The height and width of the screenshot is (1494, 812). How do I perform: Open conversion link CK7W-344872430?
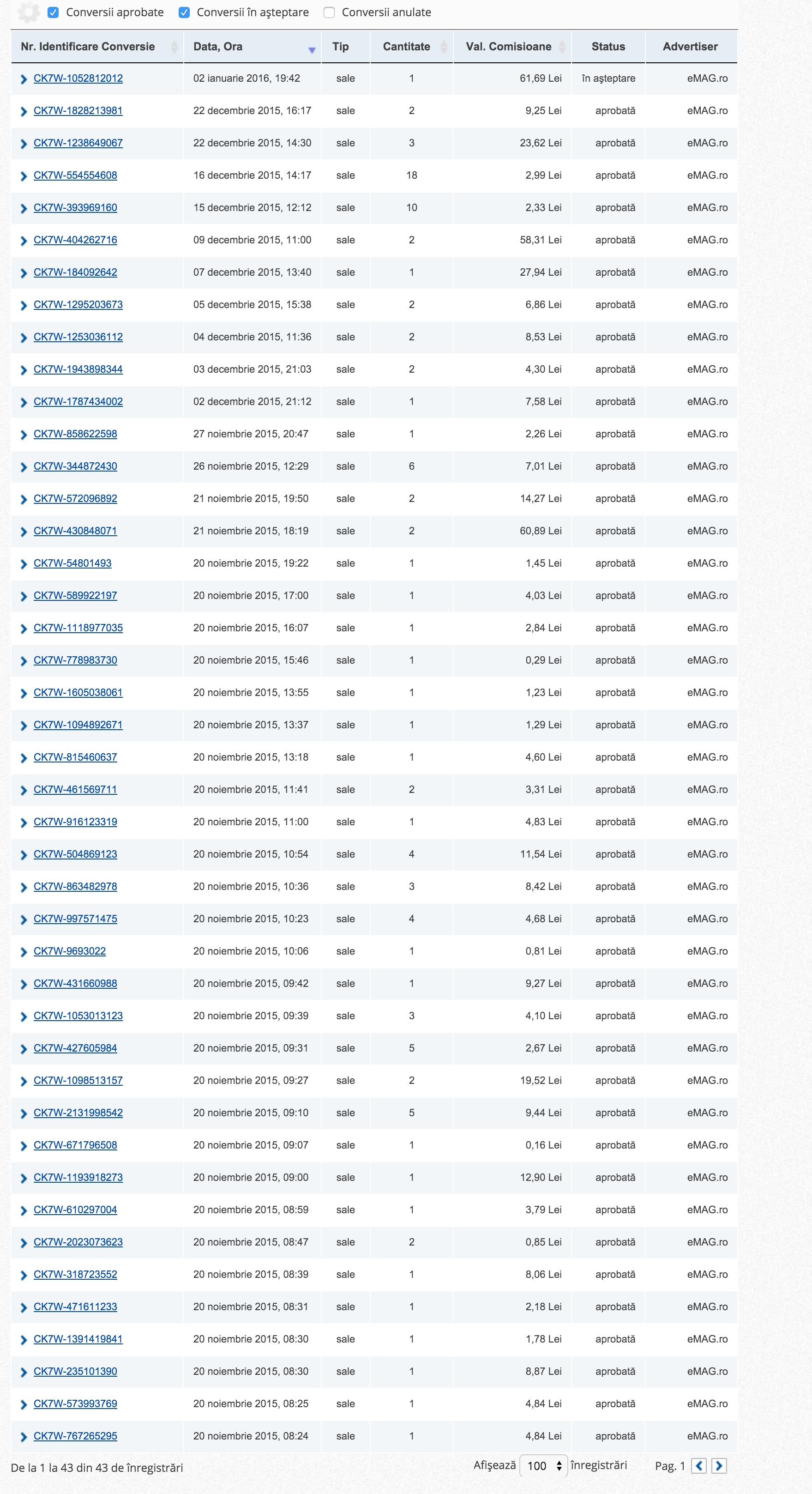pyautogui.click(x=75, y=466)
